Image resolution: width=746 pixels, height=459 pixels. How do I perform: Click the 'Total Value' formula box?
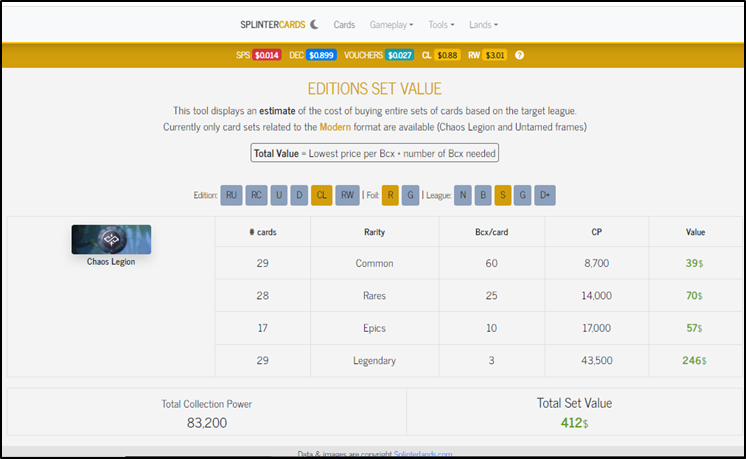[375, 153]
